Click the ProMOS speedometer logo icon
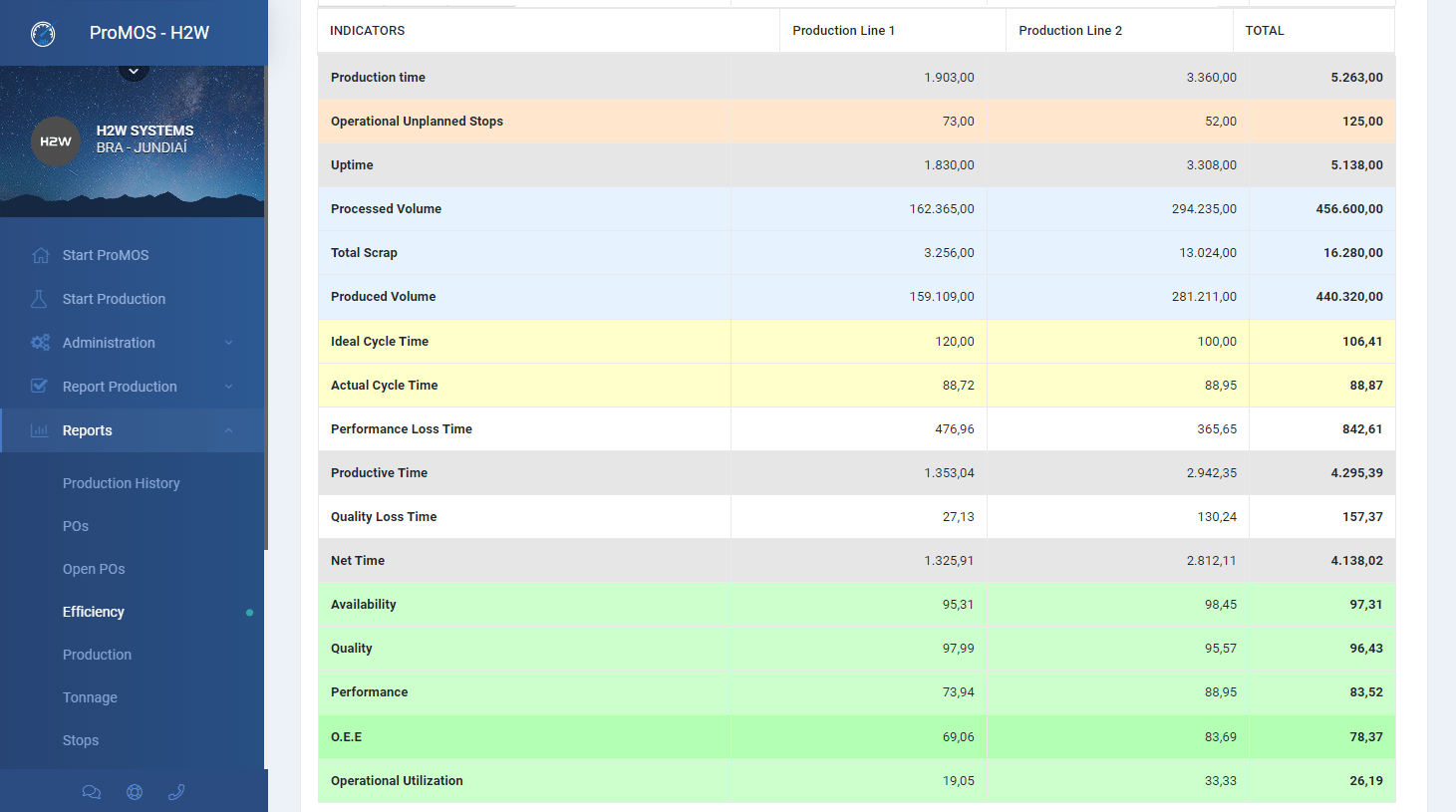 point(43,34)
